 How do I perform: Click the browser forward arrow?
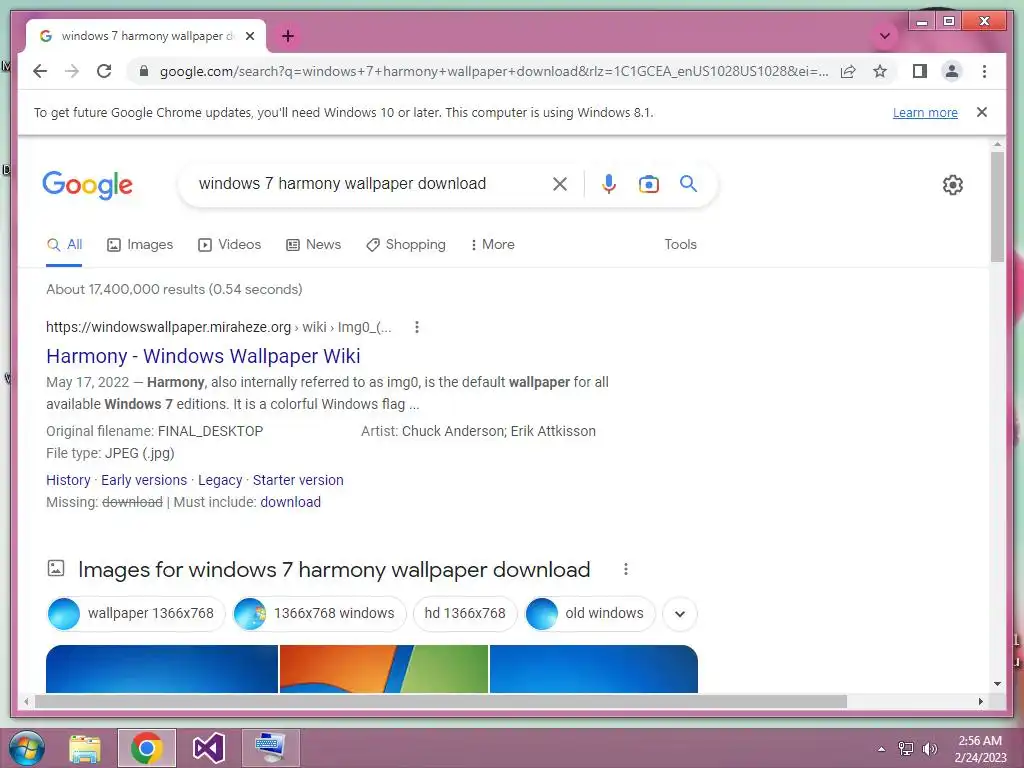(72, 71)
